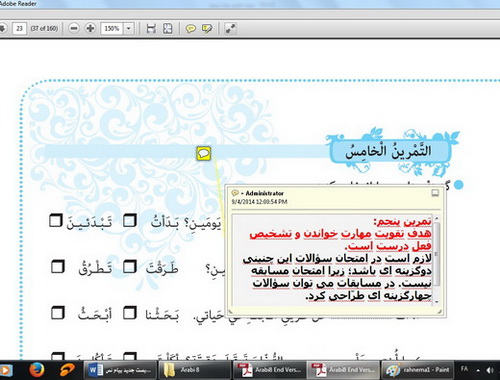This screenshot has height=380, width=500.
Task: Switch to the Word document taskbar button
Action: tap(120, 370)
